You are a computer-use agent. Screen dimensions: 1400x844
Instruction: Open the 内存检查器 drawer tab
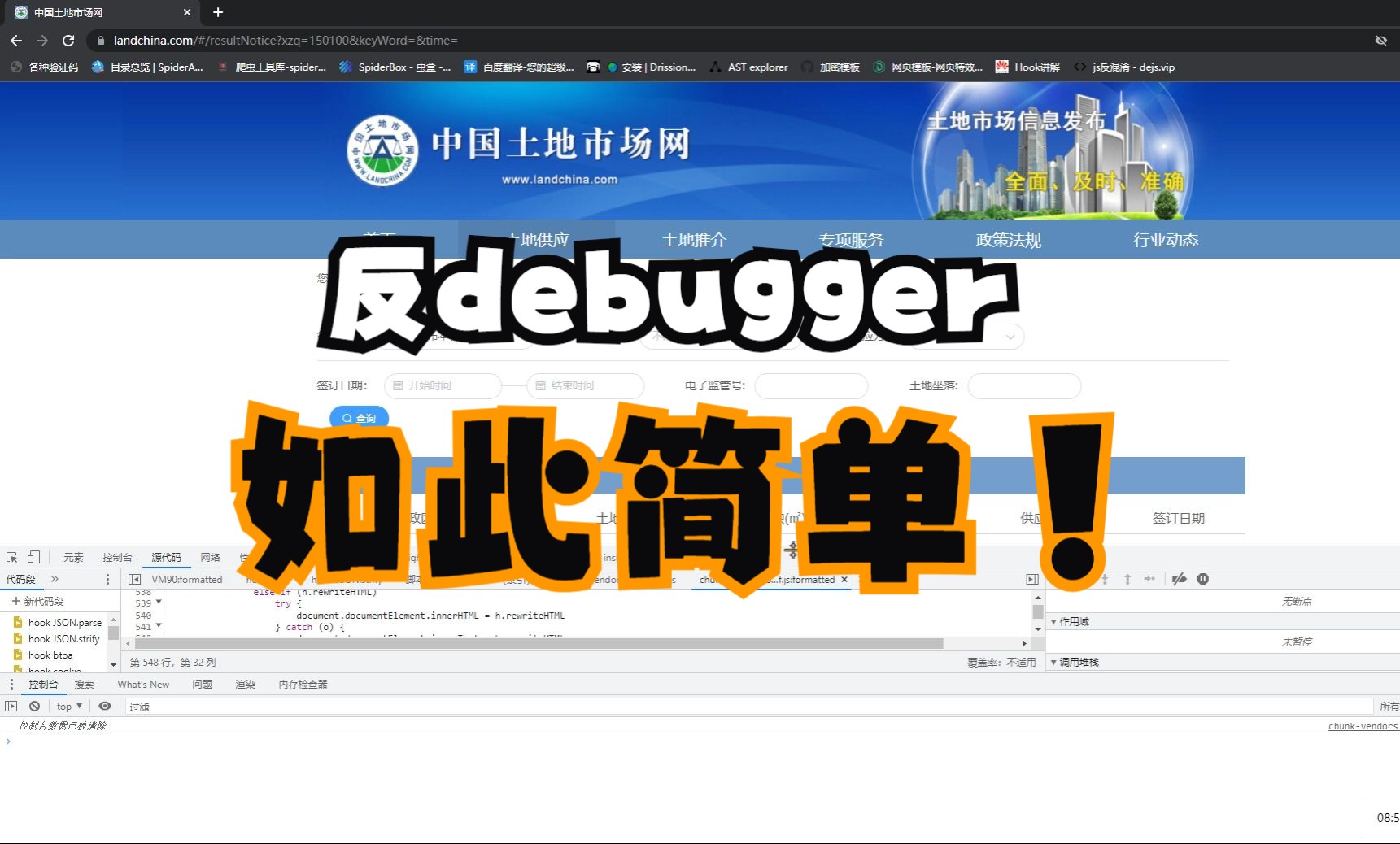[303, 685]
